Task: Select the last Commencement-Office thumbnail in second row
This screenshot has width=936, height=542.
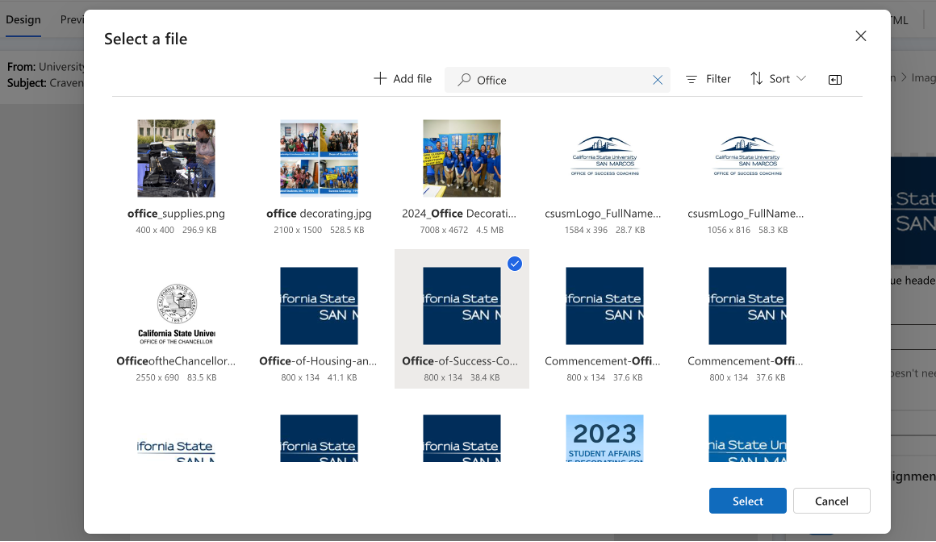Action: click(x=747, y=306)
